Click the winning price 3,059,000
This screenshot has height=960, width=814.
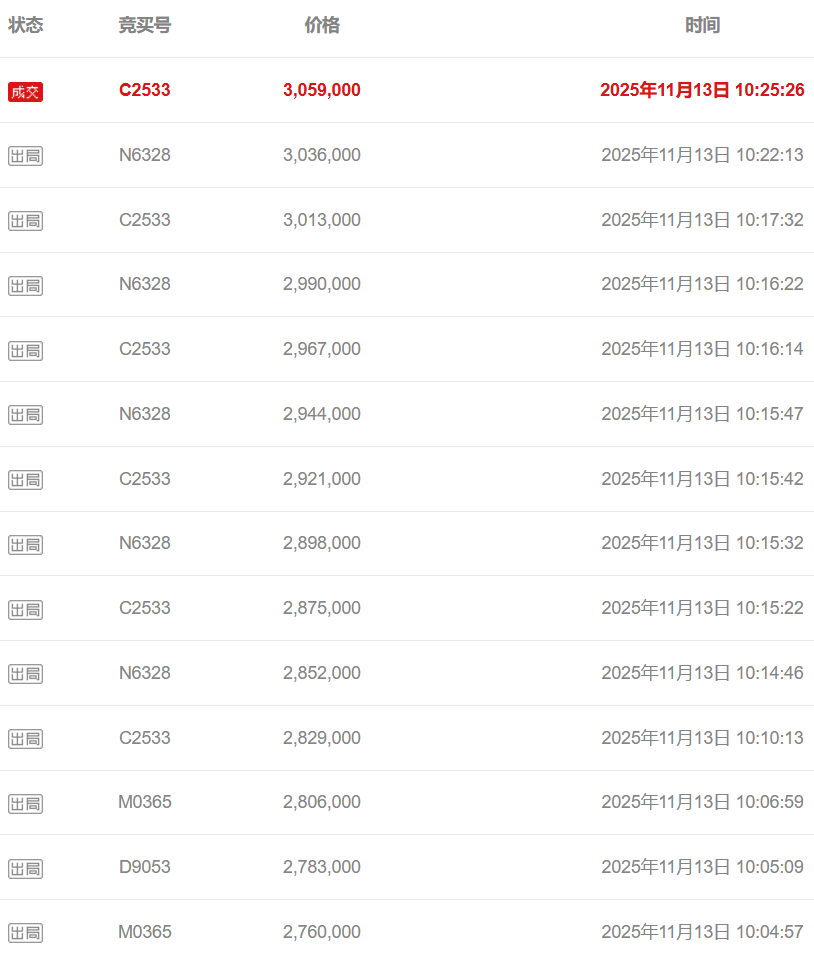coord(321,90)
